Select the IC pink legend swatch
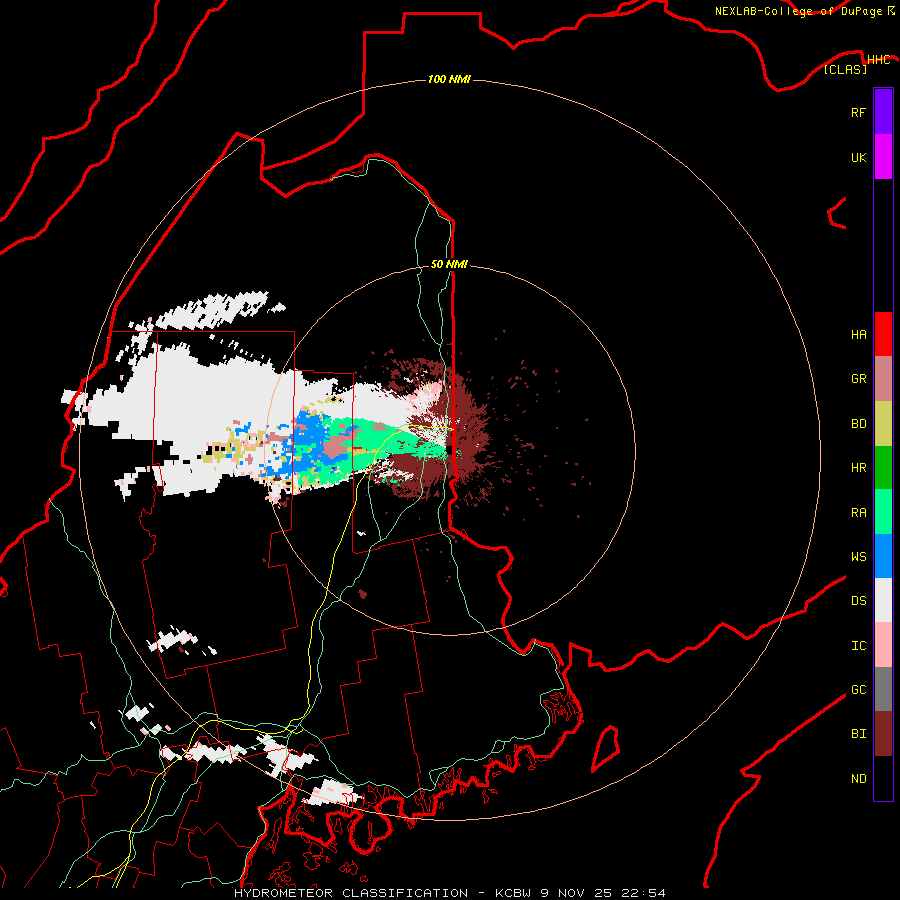 click(883, 645)
